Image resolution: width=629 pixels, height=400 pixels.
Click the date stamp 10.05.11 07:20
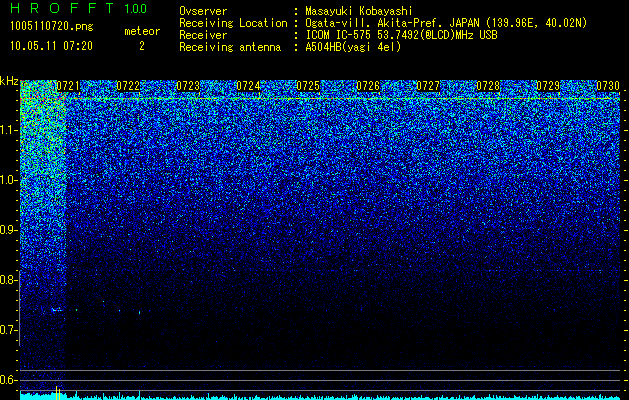click(x=51, y=46)
